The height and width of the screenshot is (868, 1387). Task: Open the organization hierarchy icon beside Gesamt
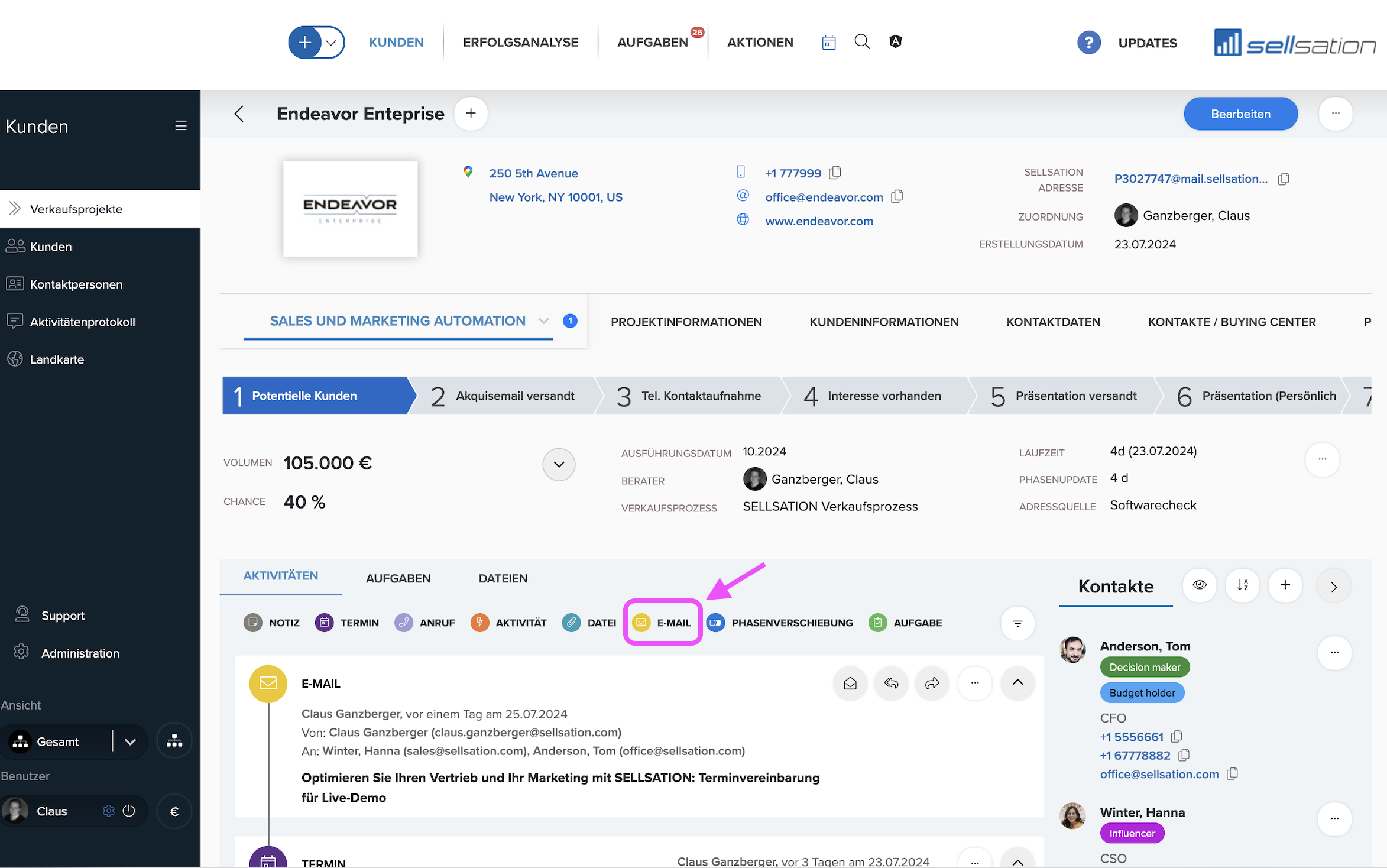point(174,741)
